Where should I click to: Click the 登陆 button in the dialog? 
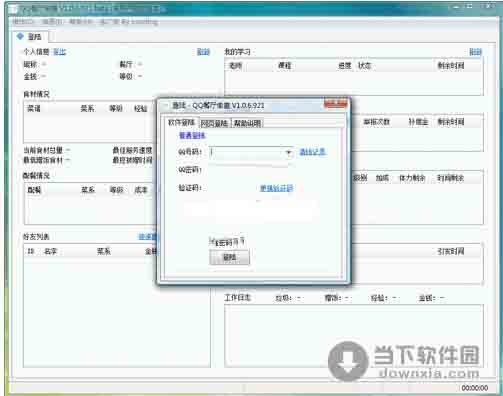(229, 257)
